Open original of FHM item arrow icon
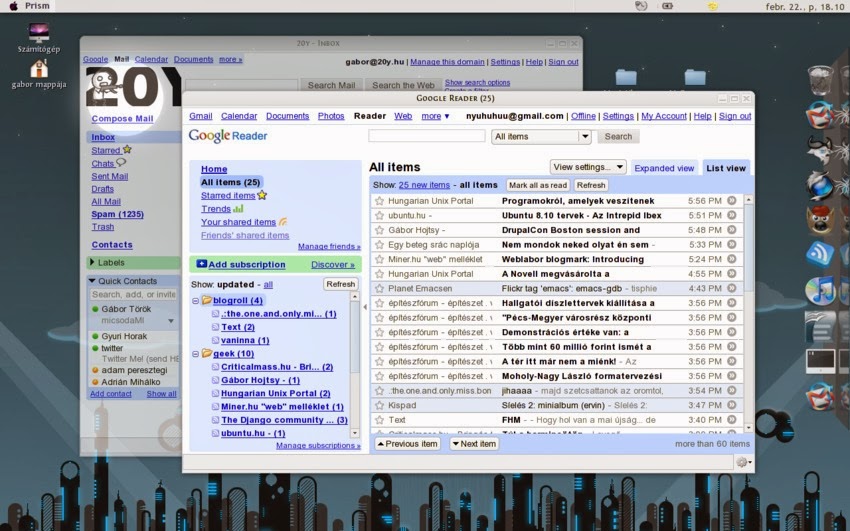This screenshot has width=850, height=531. click(732, 419)
